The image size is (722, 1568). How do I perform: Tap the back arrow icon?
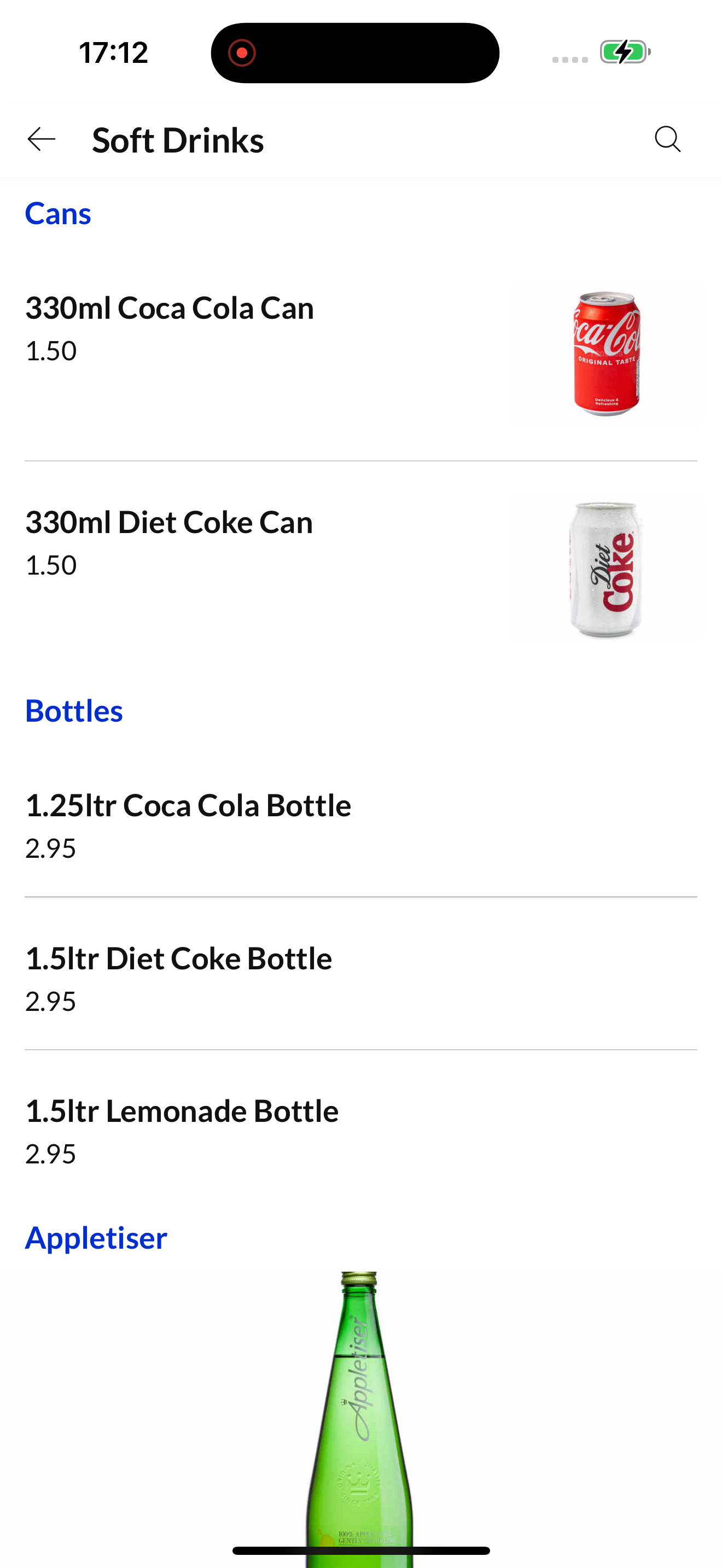(42, 139)
